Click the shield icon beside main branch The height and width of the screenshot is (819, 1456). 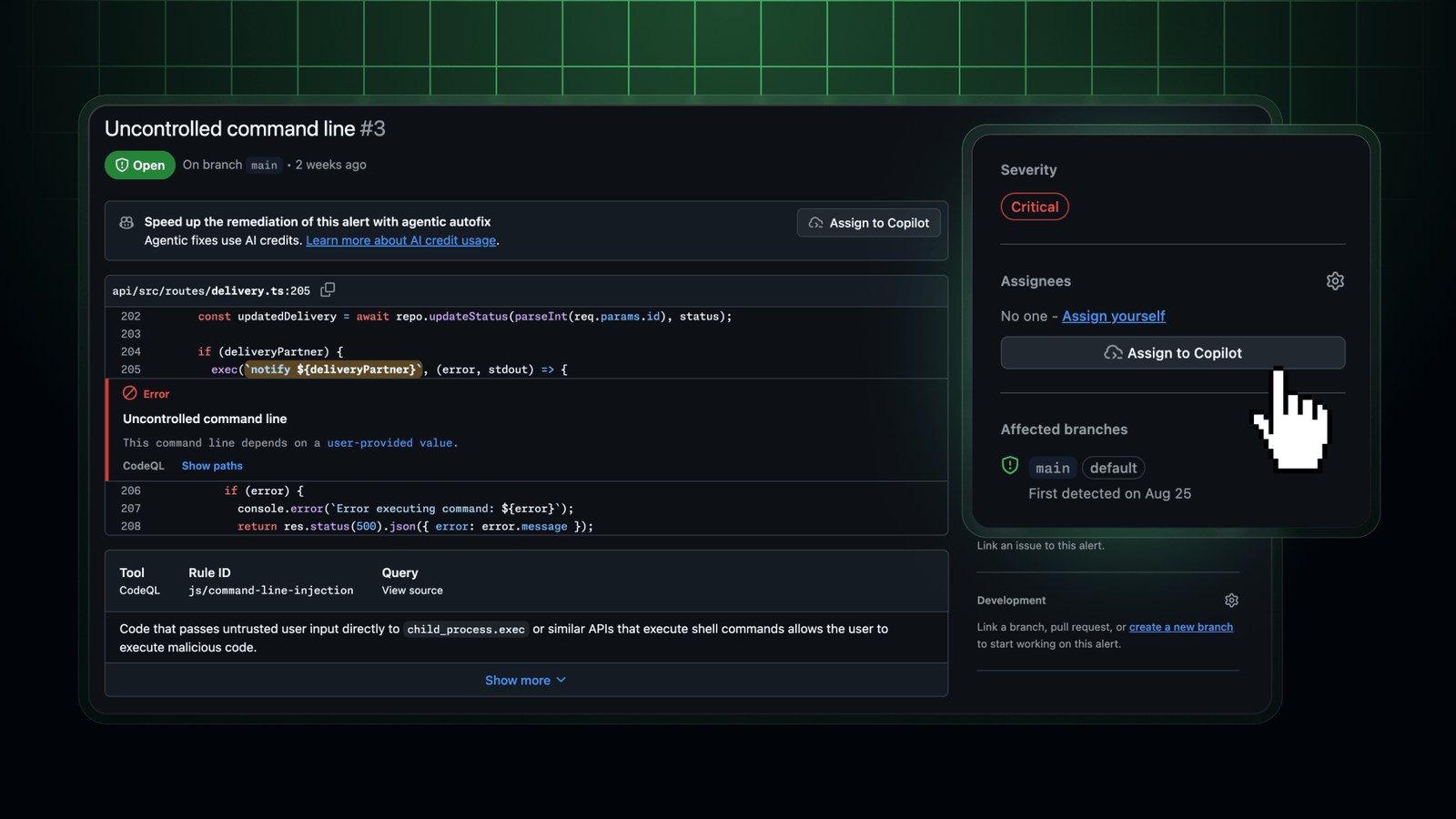[1010, 466]
